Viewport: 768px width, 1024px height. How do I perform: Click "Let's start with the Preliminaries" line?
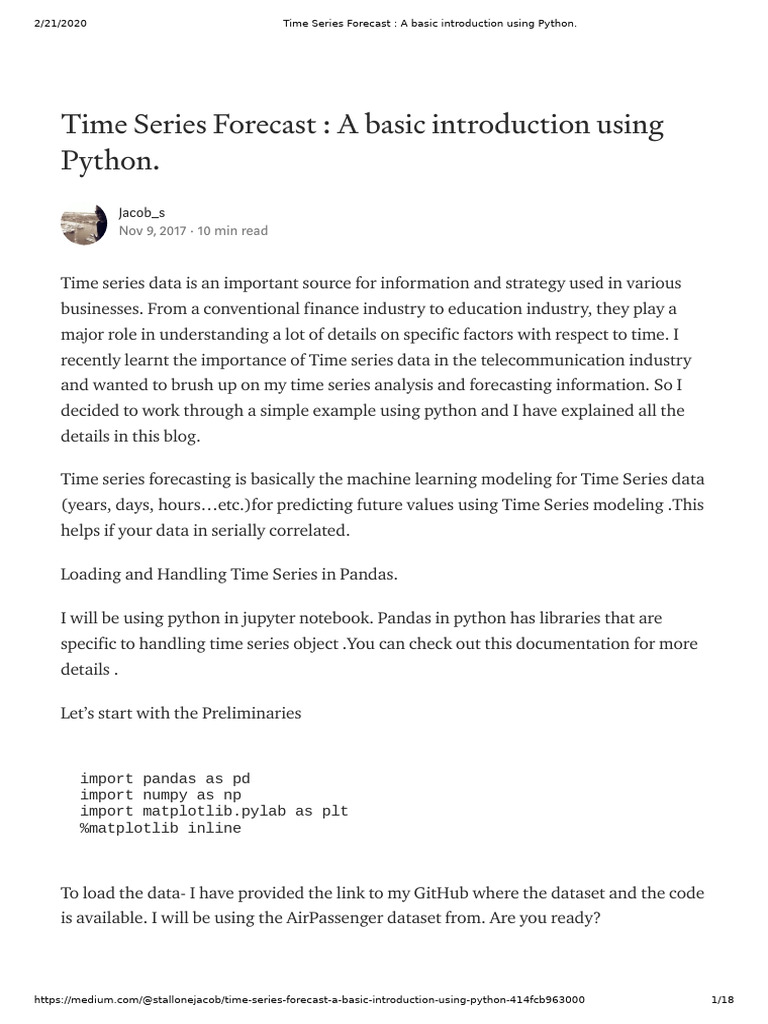tap(180, 714)
